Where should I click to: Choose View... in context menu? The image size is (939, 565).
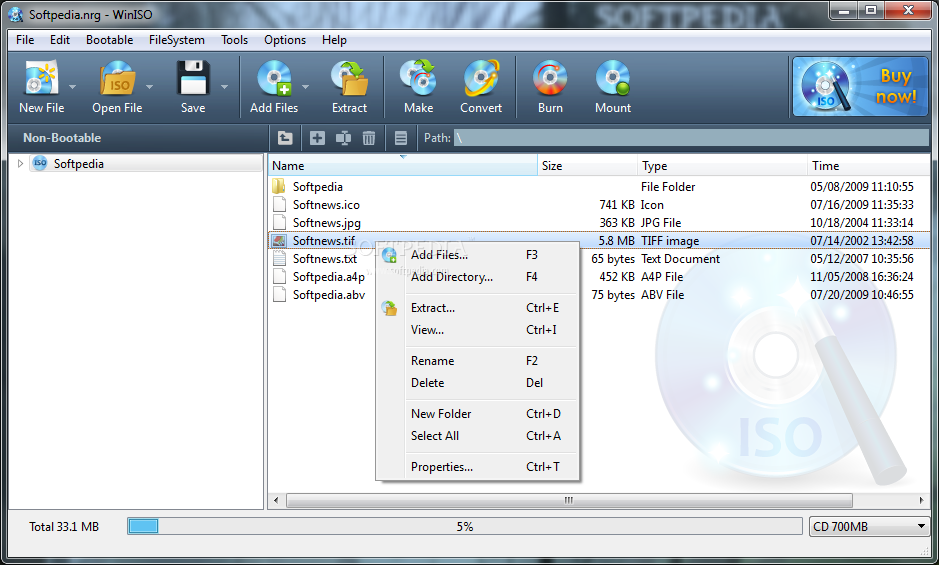477,330
